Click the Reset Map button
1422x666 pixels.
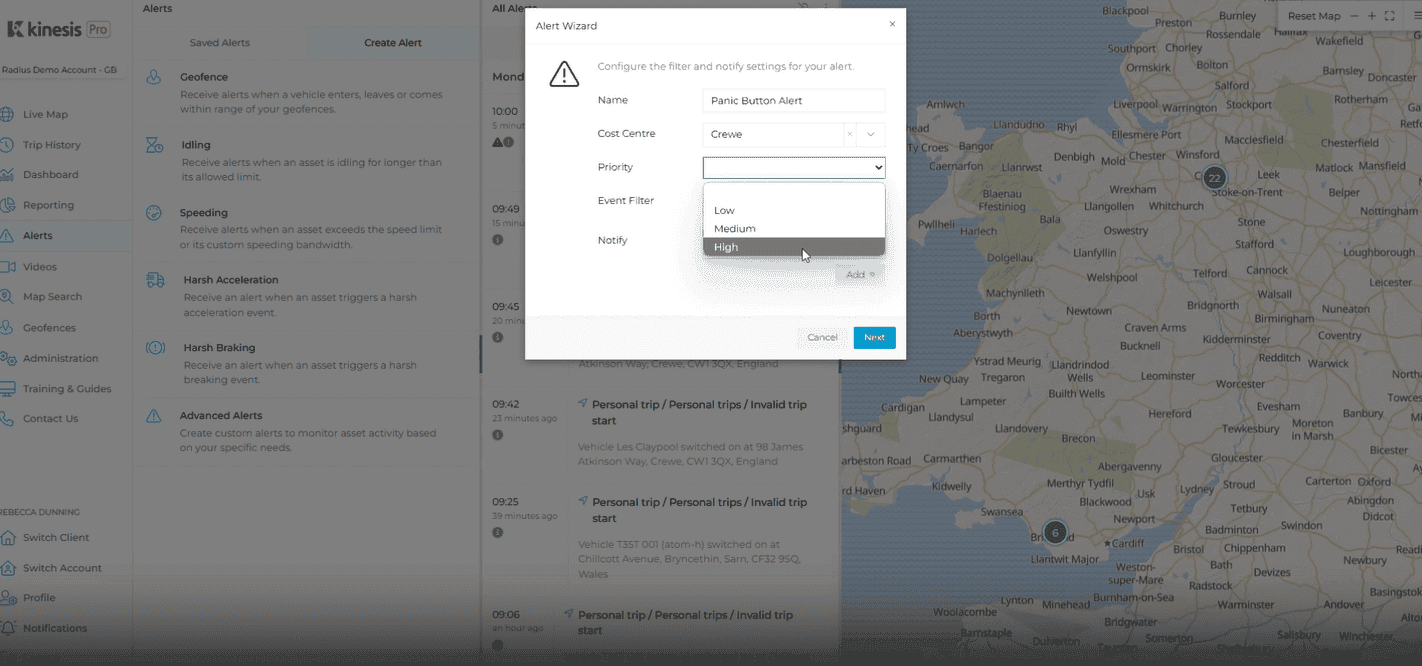point(1313,16)
